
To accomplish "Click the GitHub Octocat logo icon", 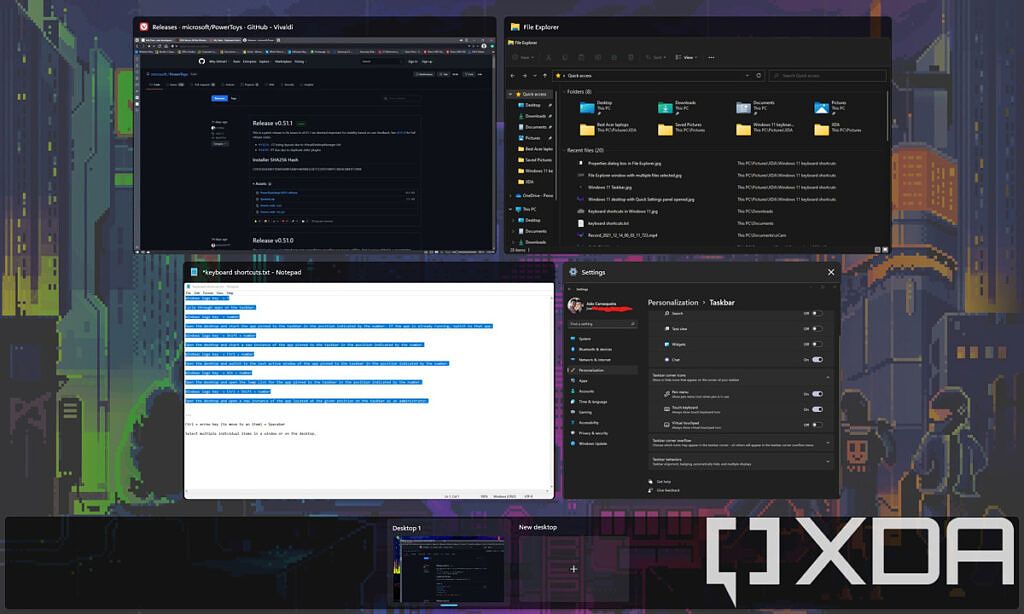I will [203, 61].
